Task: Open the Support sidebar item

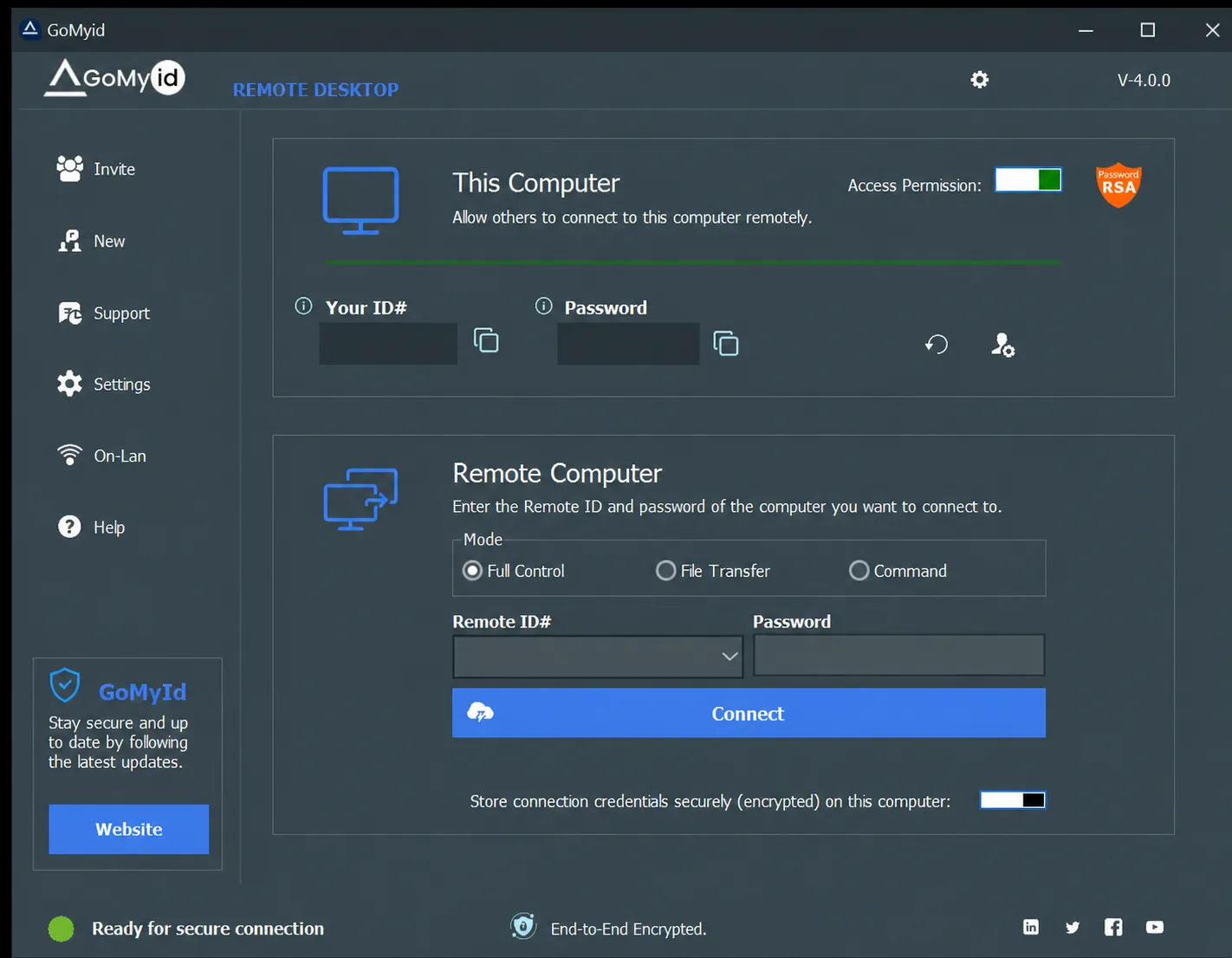Action: pyautogui.click(x=104, y=313)
